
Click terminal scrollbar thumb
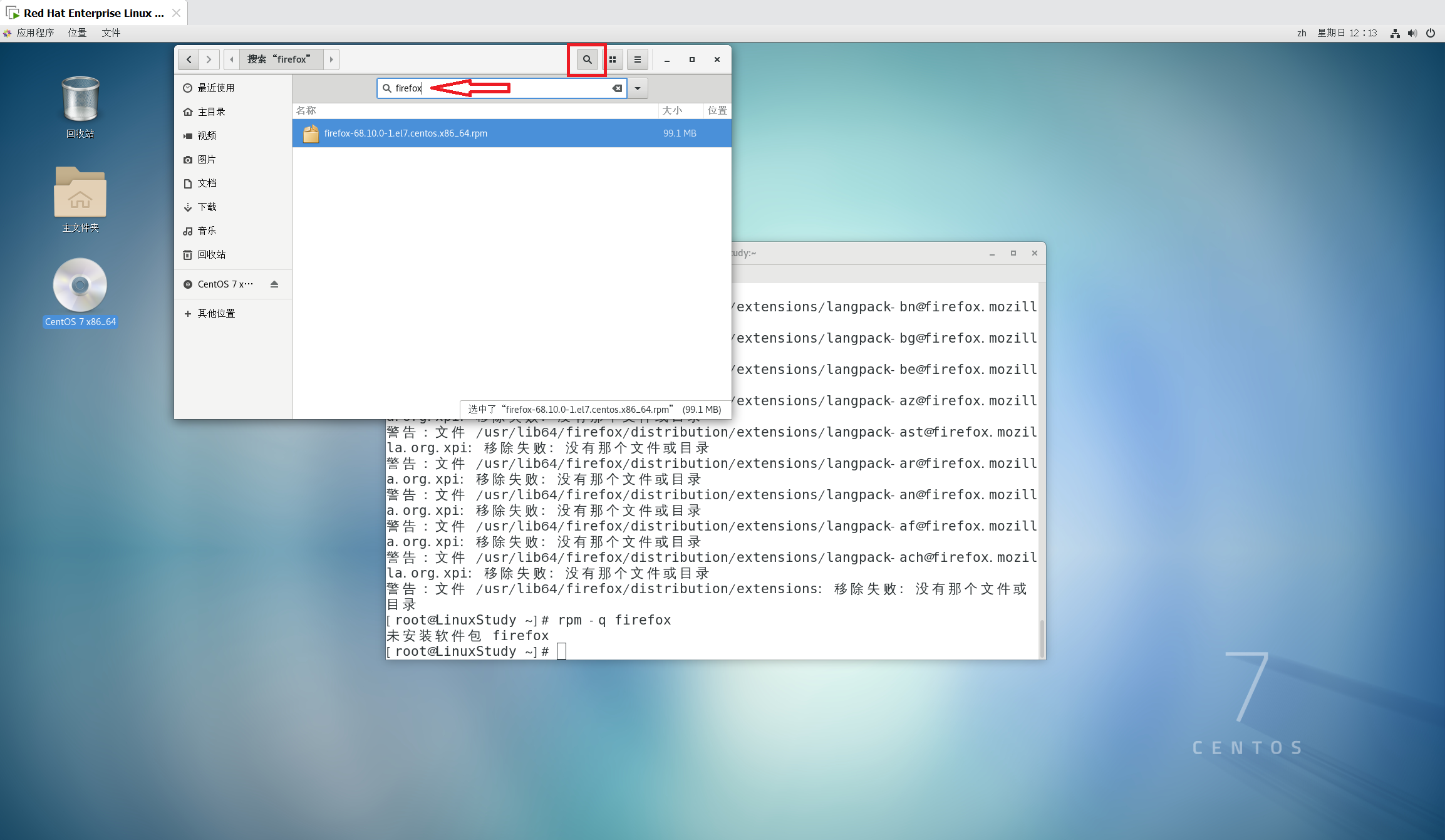[x=1042, y=638]
